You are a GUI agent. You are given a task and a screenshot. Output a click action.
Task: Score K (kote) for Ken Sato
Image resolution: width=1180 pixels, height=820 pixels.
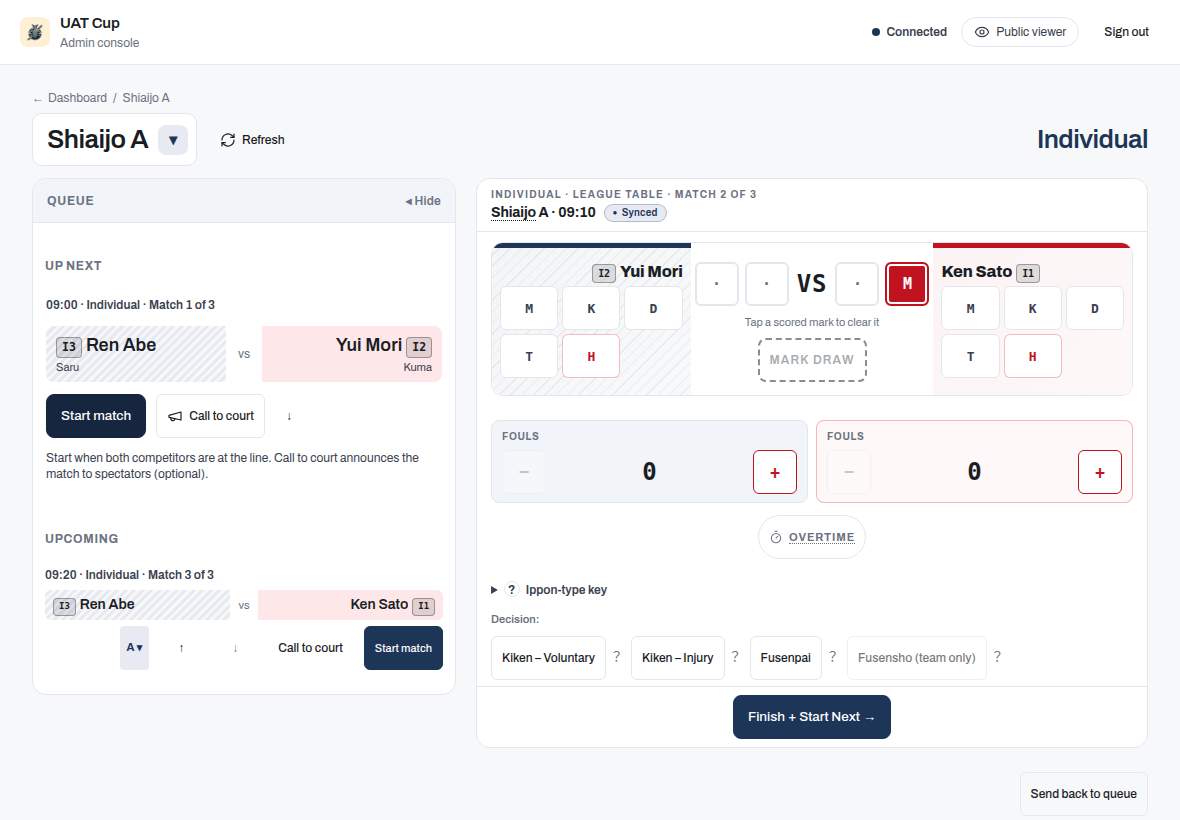coord(1032,308)
